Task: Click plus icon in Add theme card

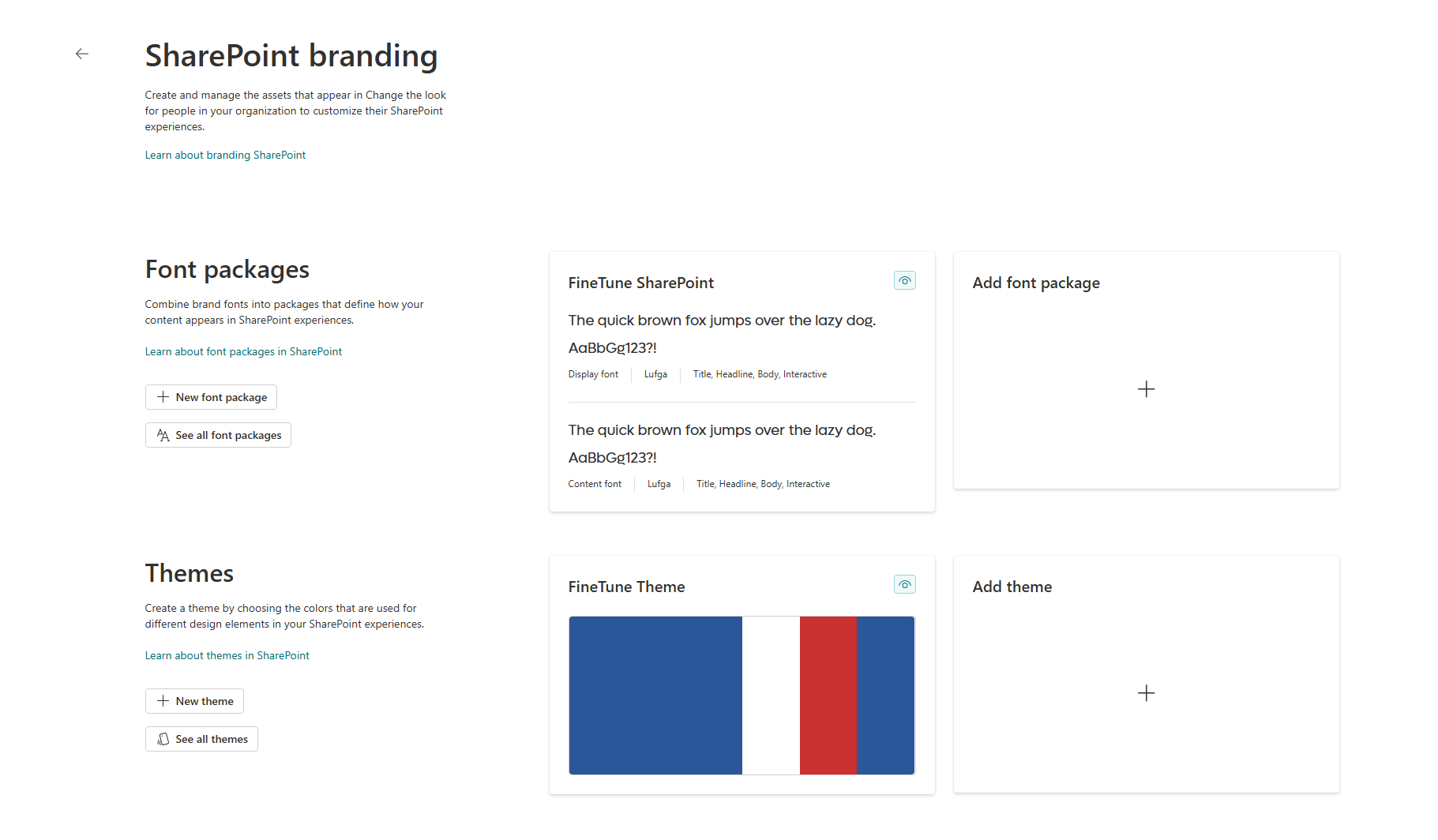Action: point(1146,693)
